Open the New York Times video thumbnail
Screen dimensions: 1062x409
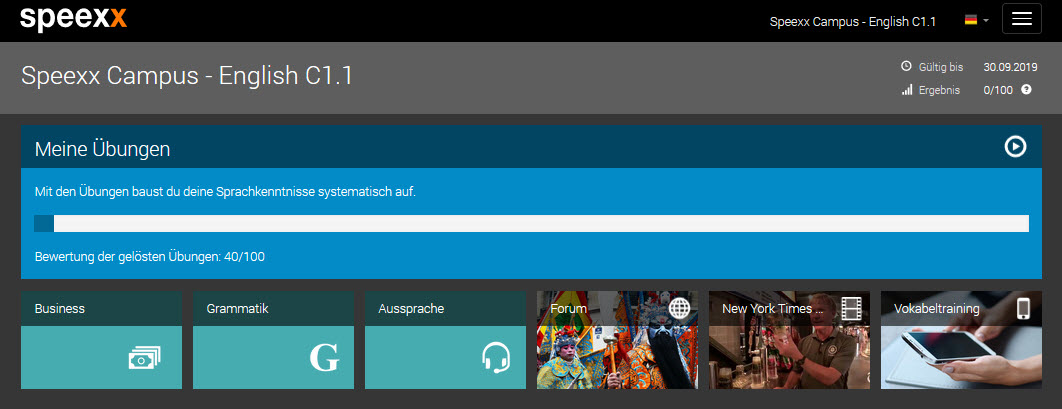[789, 340]
